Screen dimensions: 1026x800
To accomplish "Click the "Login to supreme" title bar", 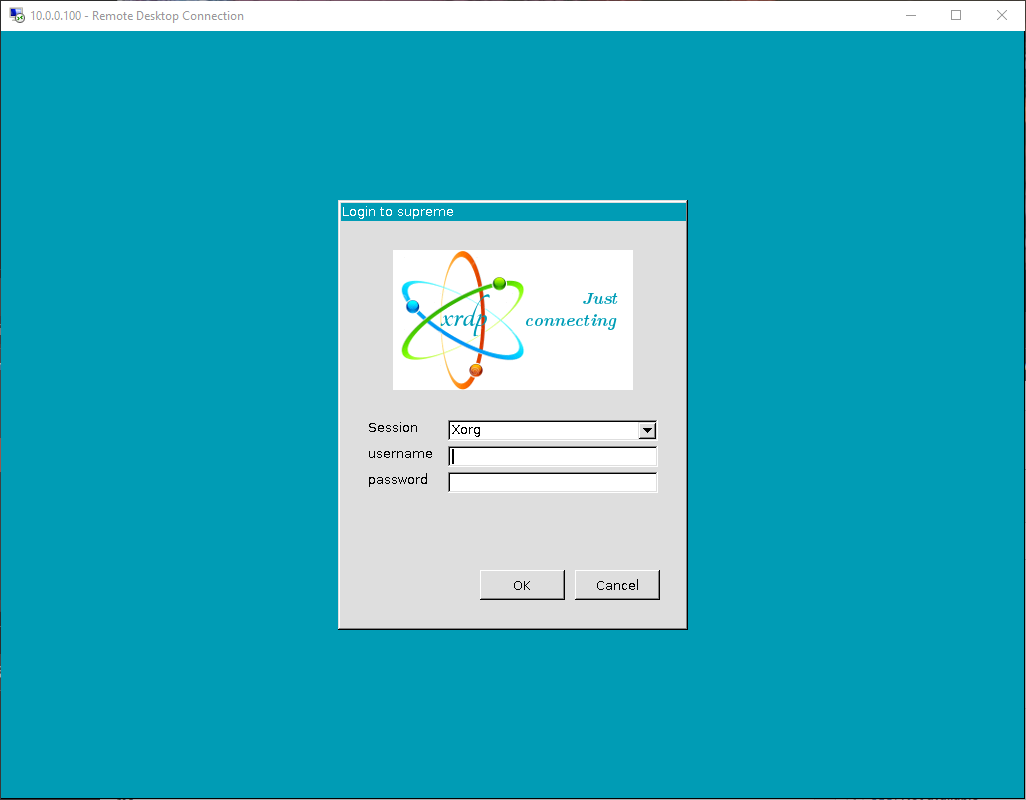I will [x=512, y=211].
